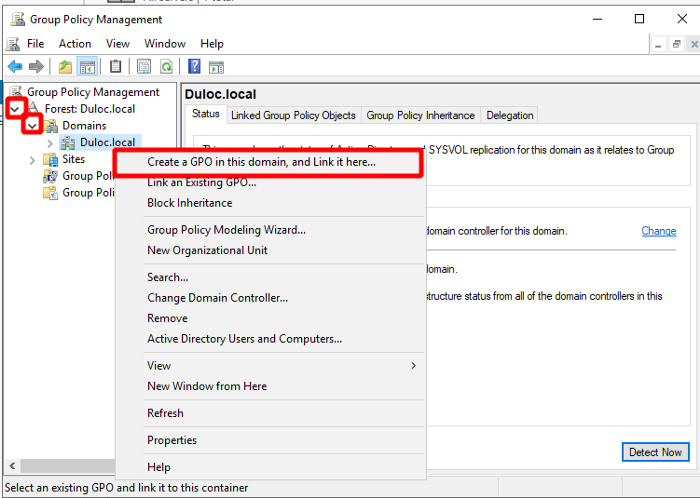The image size is (700, 498).
Task: Switch to Group Policy Inheritance tab
Action: (421, 115)
